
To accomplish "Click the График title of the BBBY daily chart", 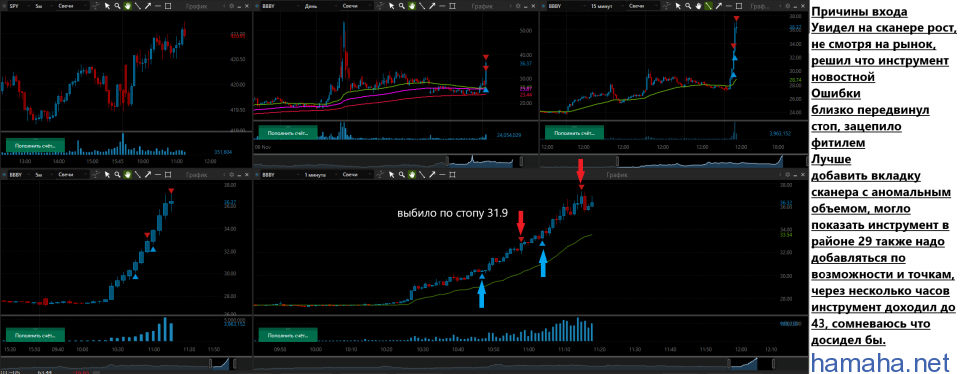I will click(x=482, y=6).
